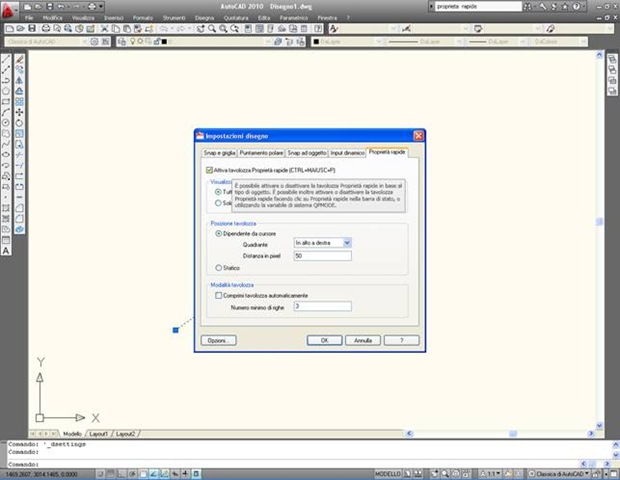Viewport: 620px width, 480px height.
Task: Uncheck Attiva tavolozza Proprietà rapide checkbox
Action: [x=207, y=170]
